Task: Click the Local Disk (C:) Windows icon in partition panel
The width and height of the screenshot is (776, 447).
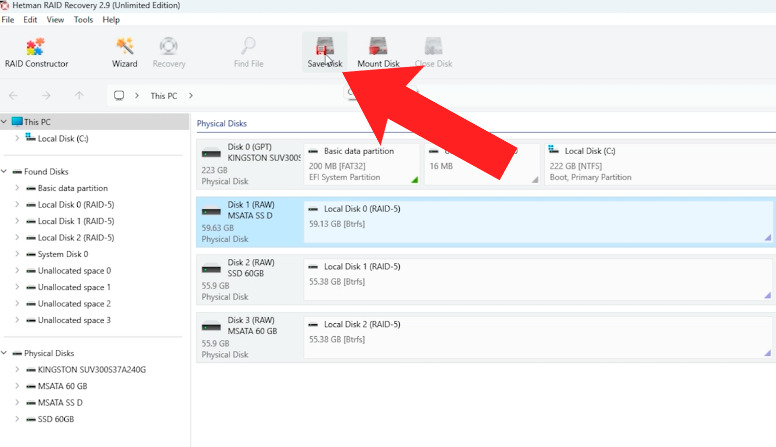Action: coord(554,150)
